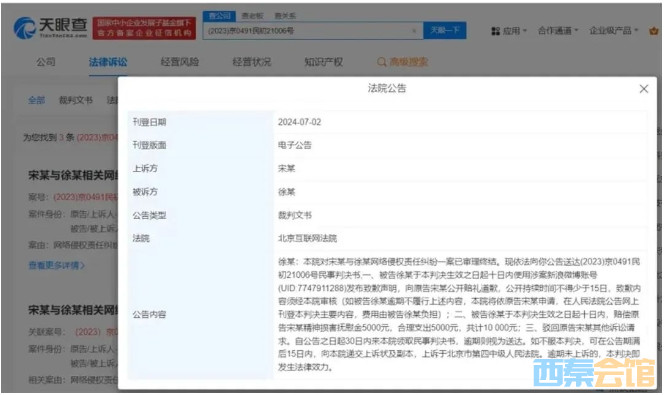Click the 电子公告 value
664x395 pixels.
[x=294, y=145]
